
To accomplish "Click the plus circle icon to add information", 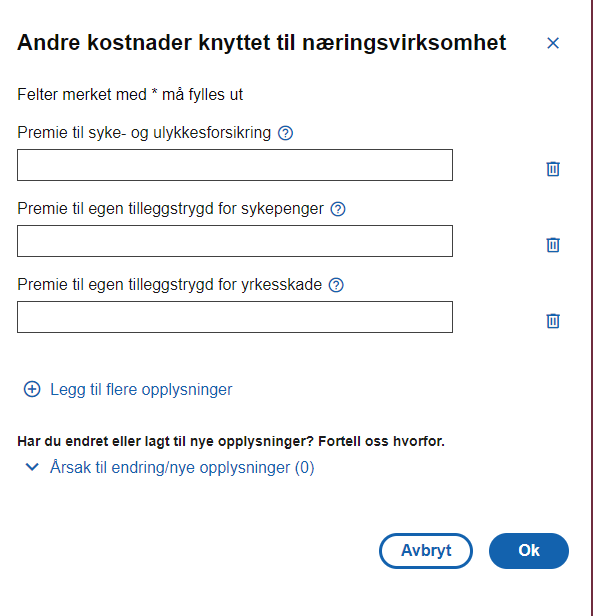I will click(32, 389).
